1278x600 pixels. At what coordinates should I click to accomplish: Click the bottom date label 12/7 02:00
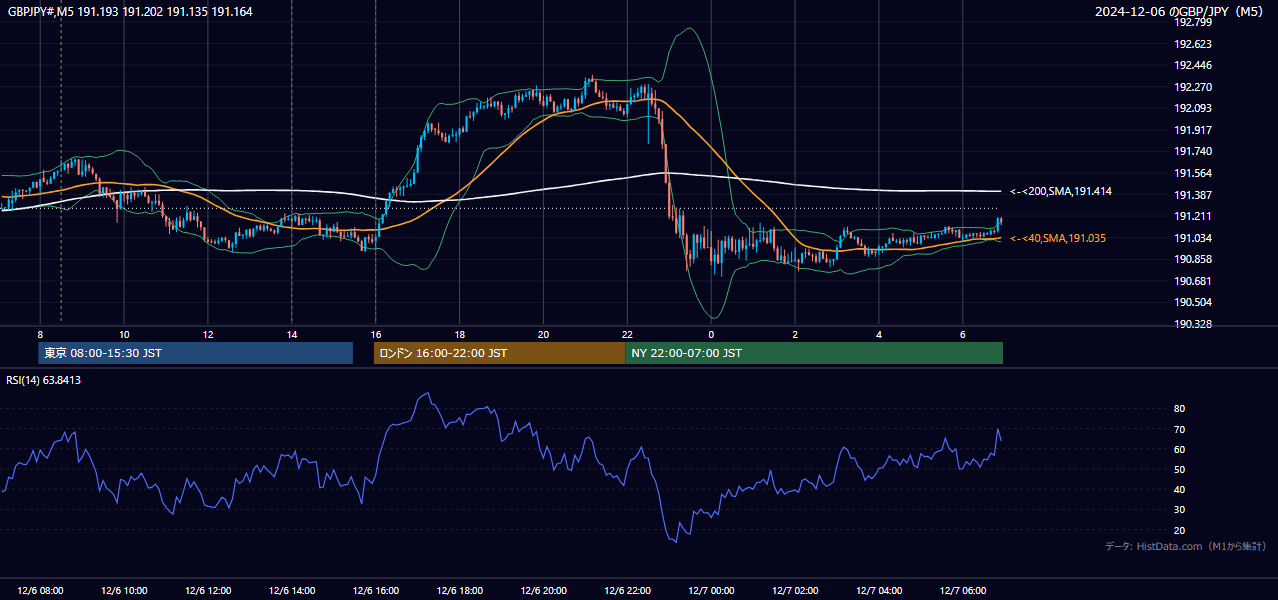tap(795, 590)
